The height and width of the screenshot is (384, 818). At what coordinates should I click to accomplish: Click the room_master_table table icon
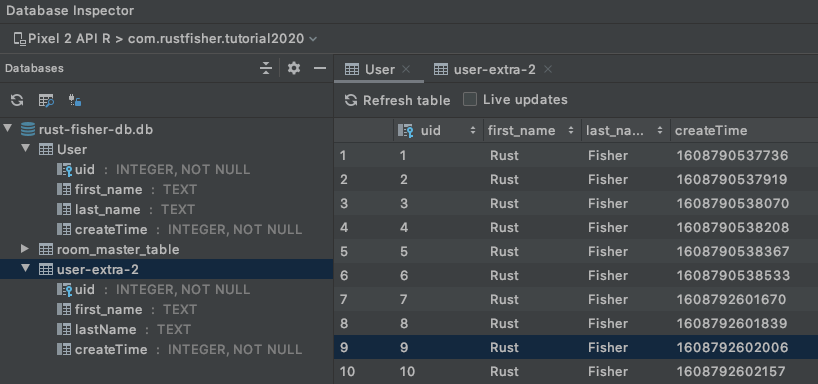[46, 250]
